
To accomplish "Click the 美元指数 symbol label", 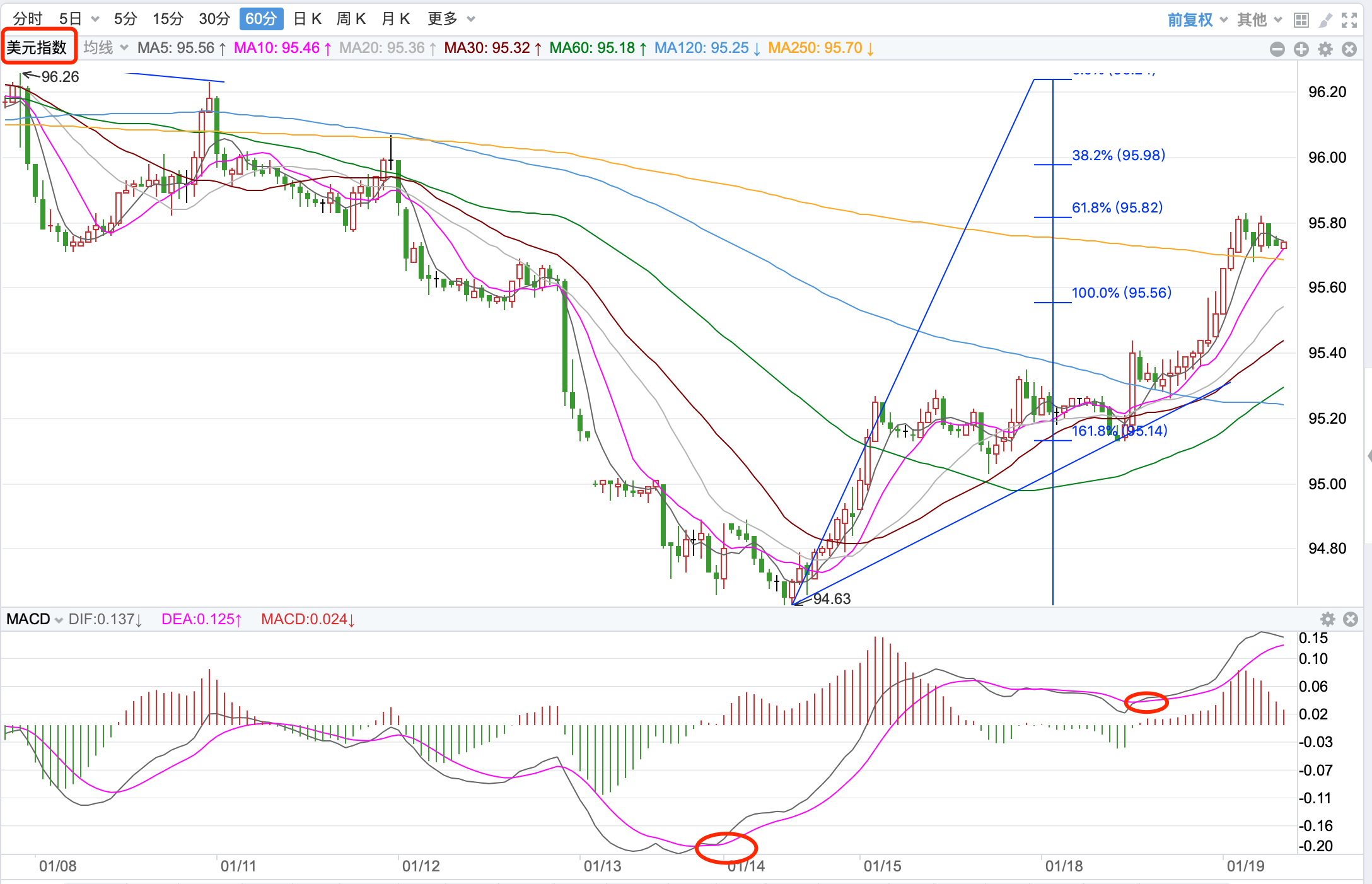I will [37, 47].
